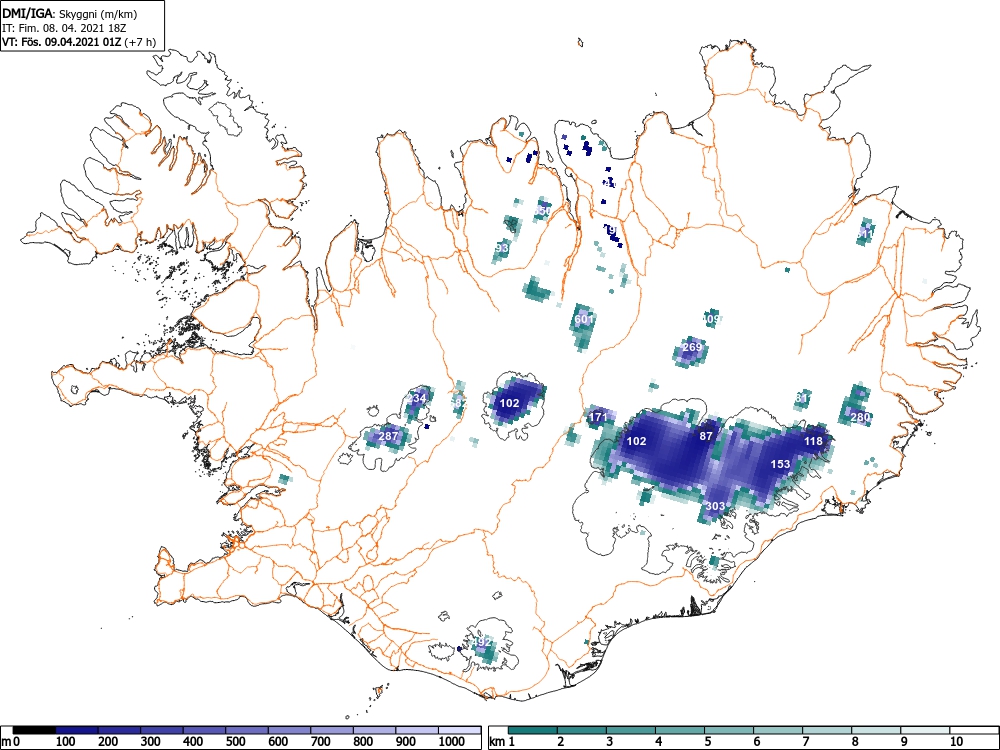Click the 500 tick label on the metre scale
Viewport: 1000px width, 750px height.
[x=235, y=742]
